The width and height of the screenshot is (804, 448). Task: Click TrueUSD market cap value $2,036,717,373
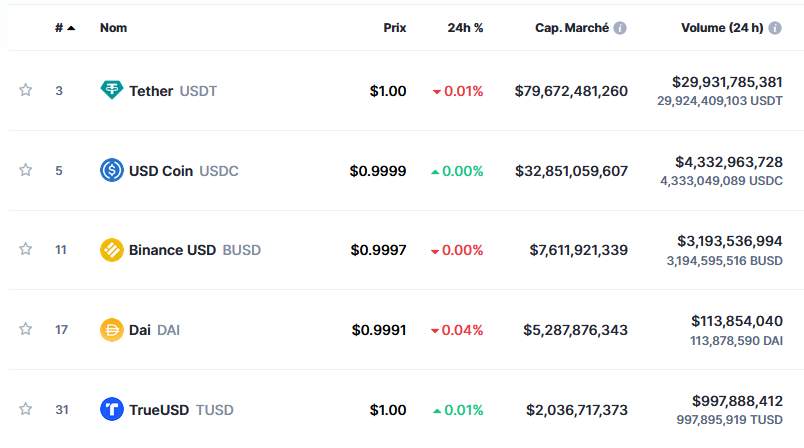pyautogui.click(x=577, y=410)
